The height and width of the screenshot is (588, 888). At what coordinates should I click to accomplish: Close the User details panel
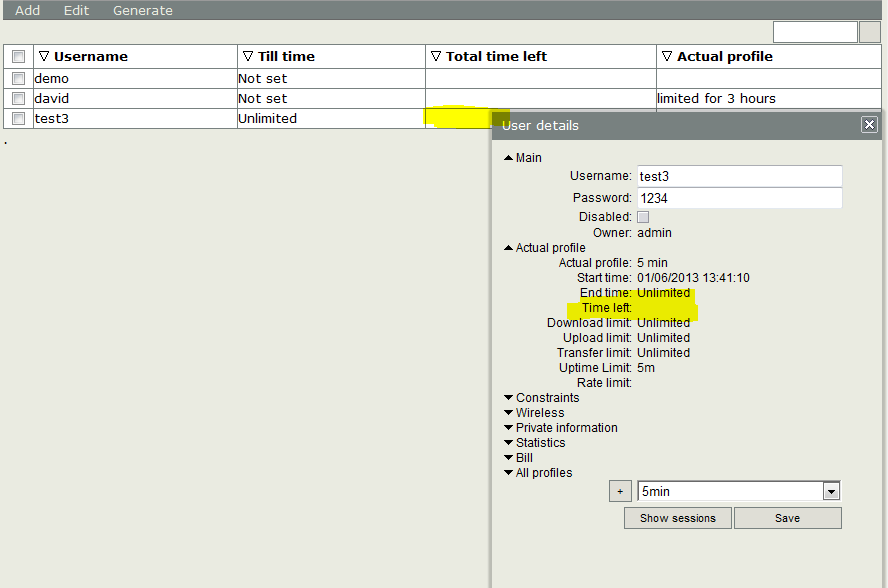[869, 125]
